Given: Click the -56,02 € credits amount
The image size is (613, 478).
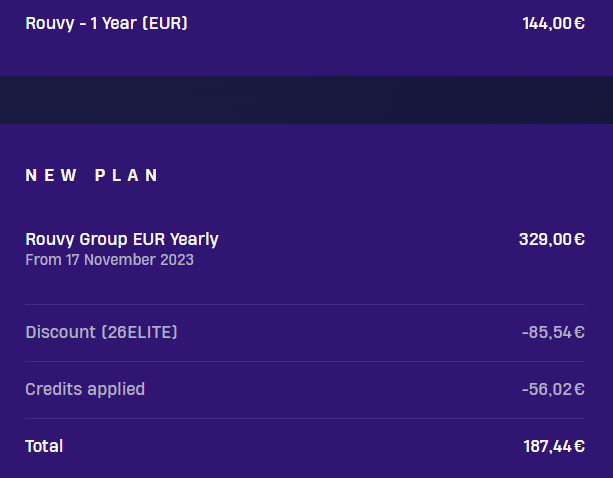Looking at the screenshot, I should 553,389.
